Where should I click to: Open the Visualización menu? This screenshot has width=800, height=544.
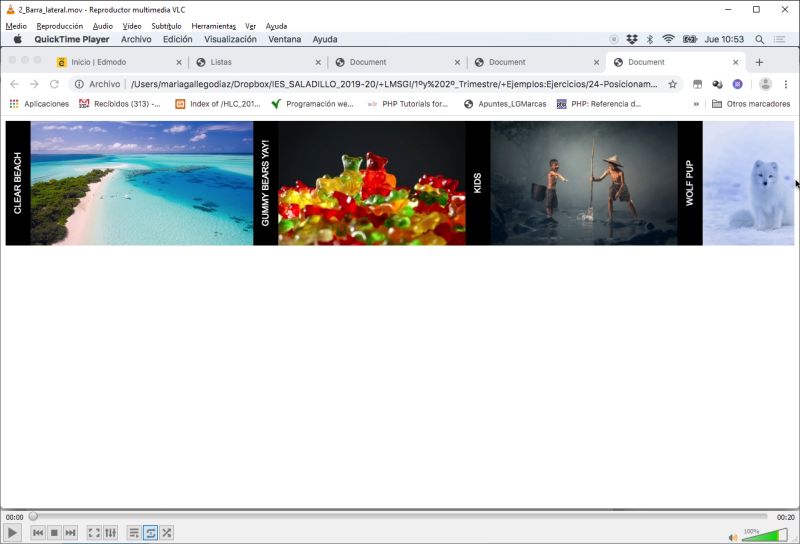[230, 39]
